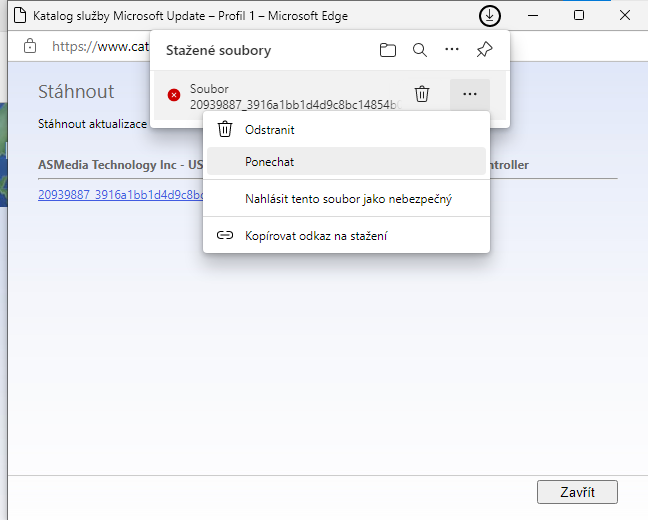Click the search downloads magnifier icon
Image resolution: width=648 pixels, height=520 pixels.
[419, 50]
